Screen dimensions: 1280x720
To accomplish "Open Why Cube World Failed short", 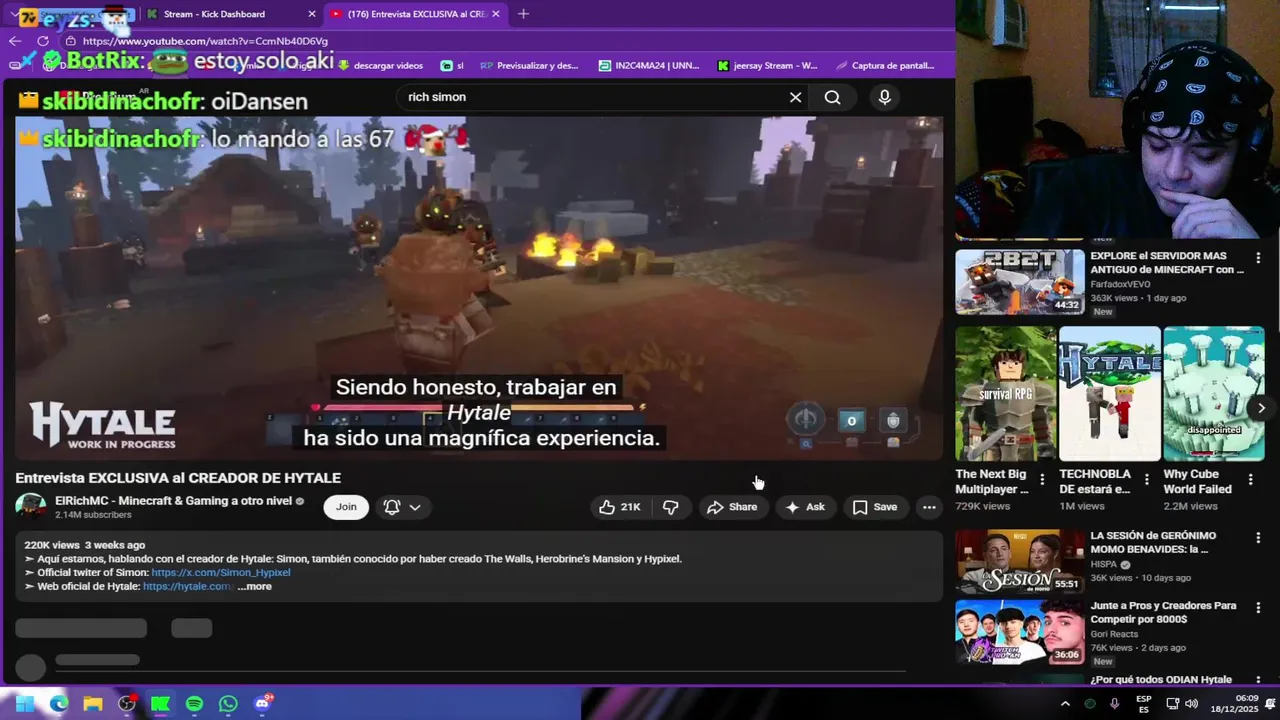I will click(1213, 393).
